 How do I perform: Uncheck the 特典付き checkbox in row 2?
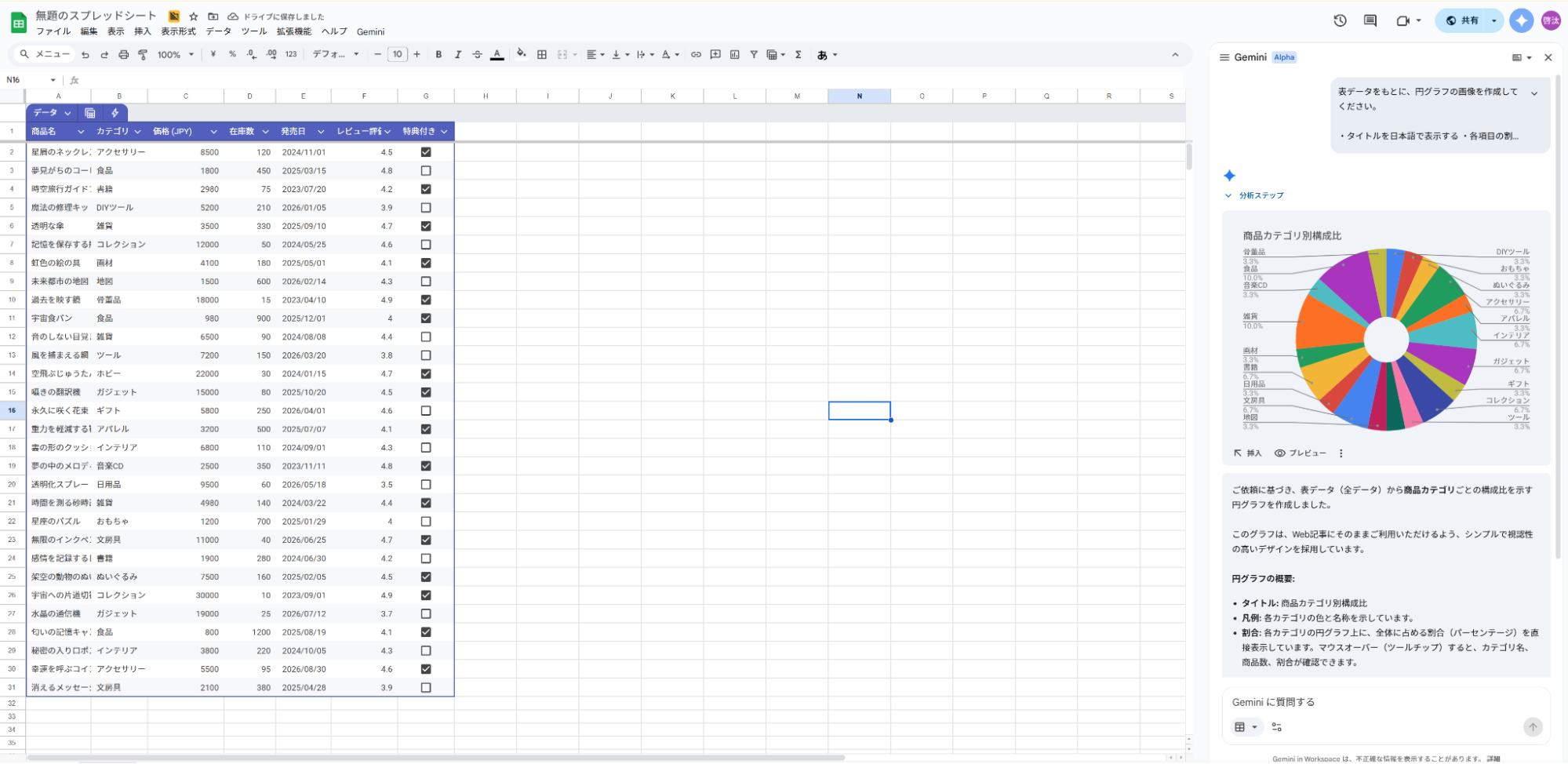(426, 152)
